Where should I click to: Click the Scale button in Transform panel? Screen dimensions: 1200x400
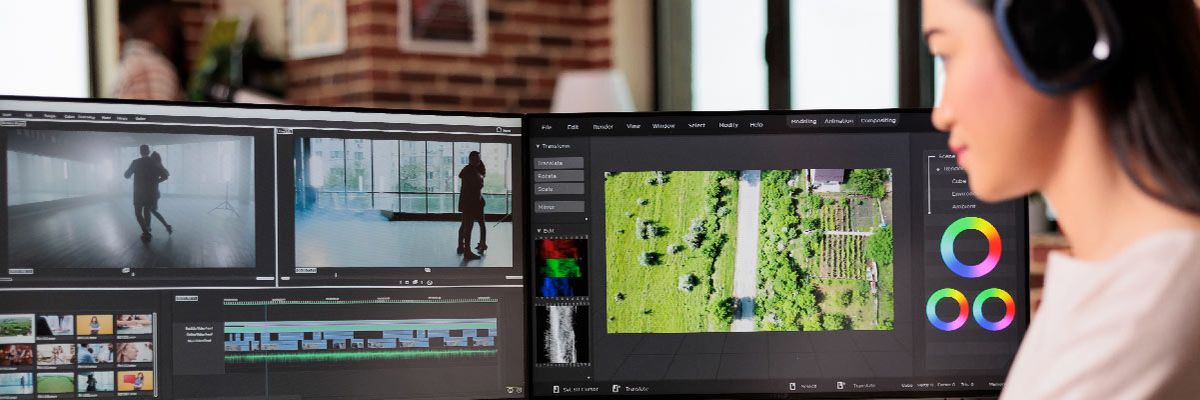coord(559,188)
